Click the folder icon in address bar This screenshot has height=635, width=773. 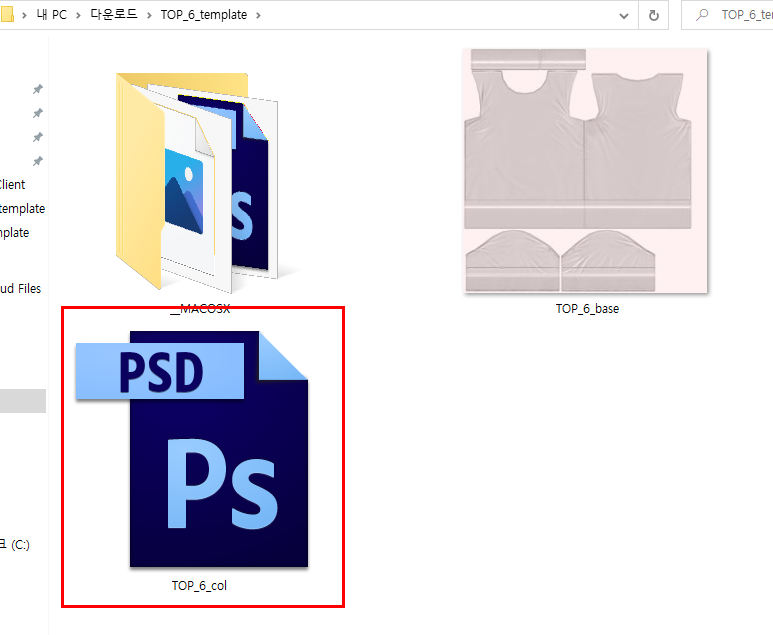[x=6, y=14]
